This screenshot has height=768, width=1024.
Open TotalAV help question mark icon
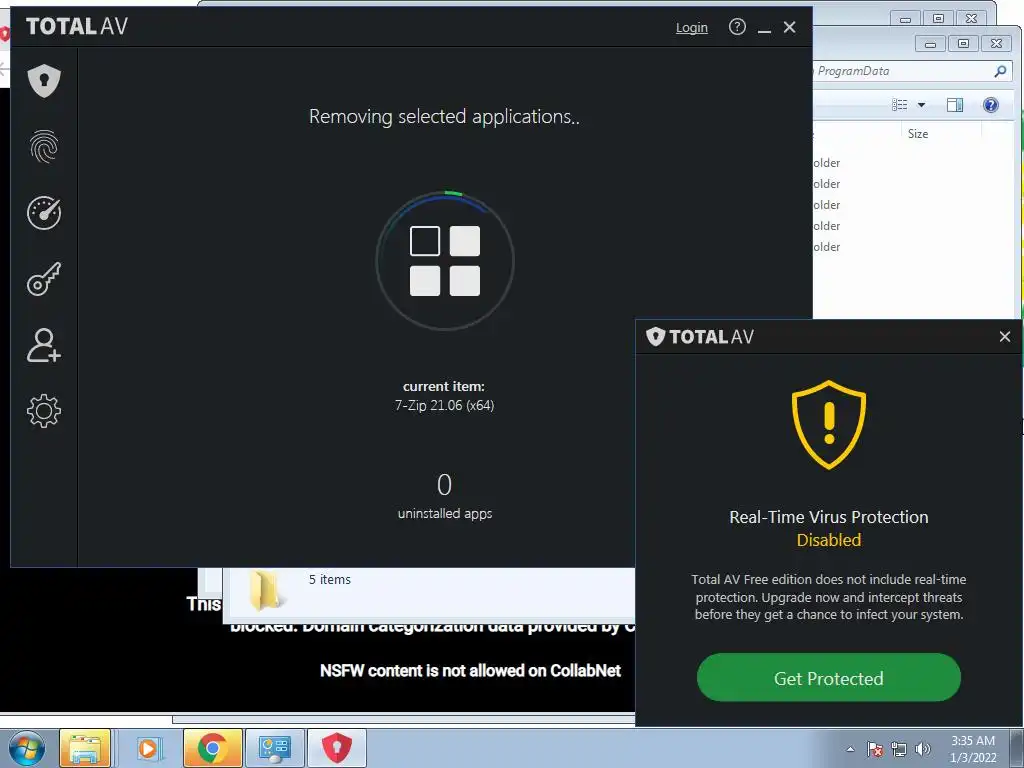pyautogui.click(x=737, y=27)
